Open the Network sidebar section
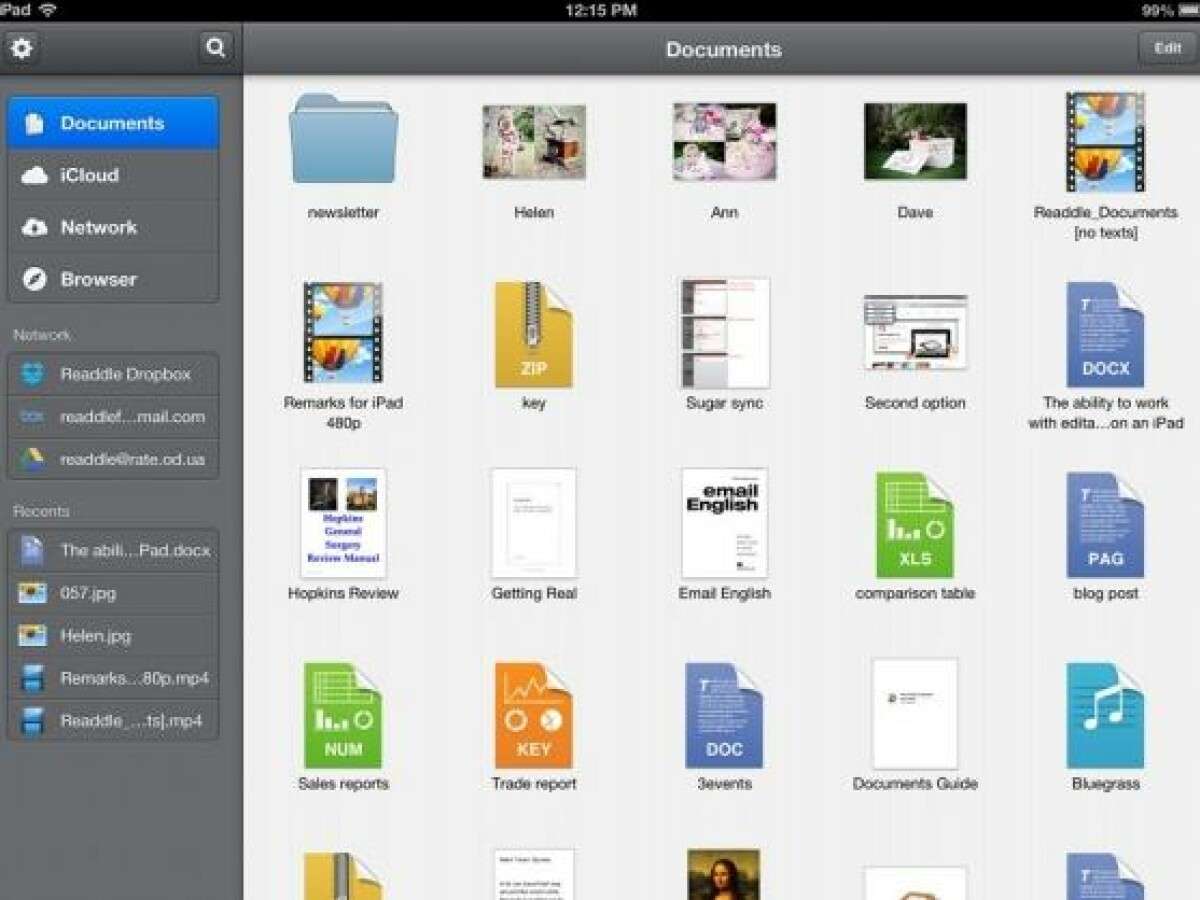 (x=112, y=227)
